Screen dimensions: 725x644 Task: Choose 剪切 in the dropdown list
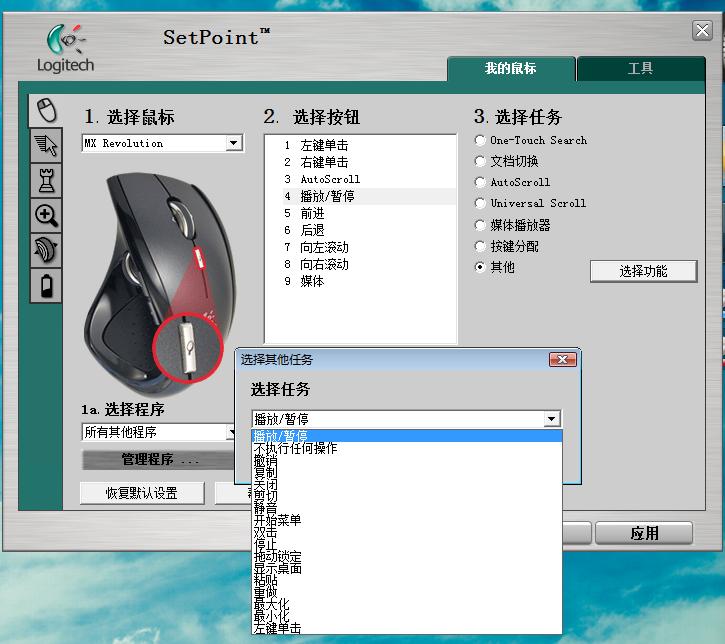pos(407,496)
